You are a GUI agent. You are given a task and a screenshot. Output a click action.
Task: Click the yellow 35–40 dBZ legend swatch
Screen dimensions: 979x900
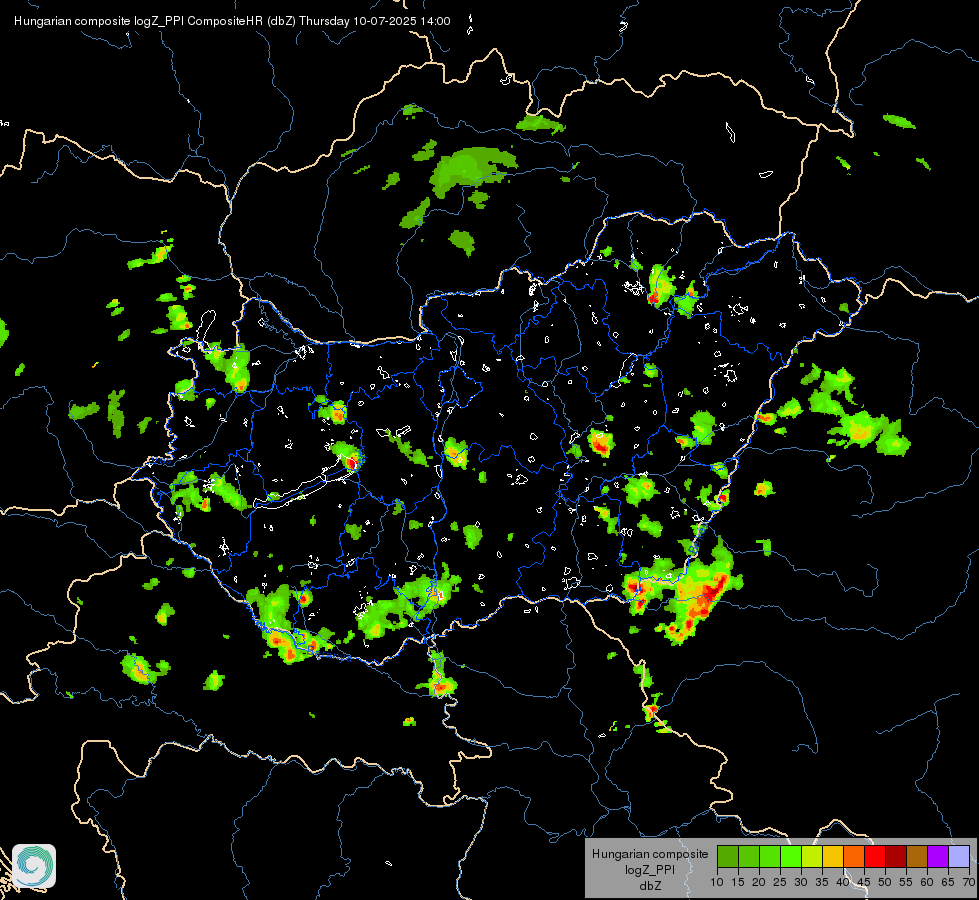[833, 856]
